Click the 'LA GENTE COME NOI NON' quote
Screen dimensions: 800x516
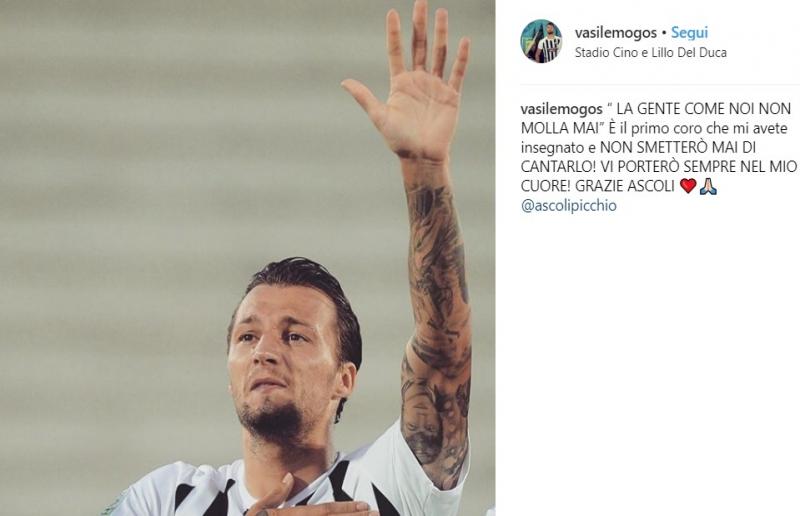704,109
